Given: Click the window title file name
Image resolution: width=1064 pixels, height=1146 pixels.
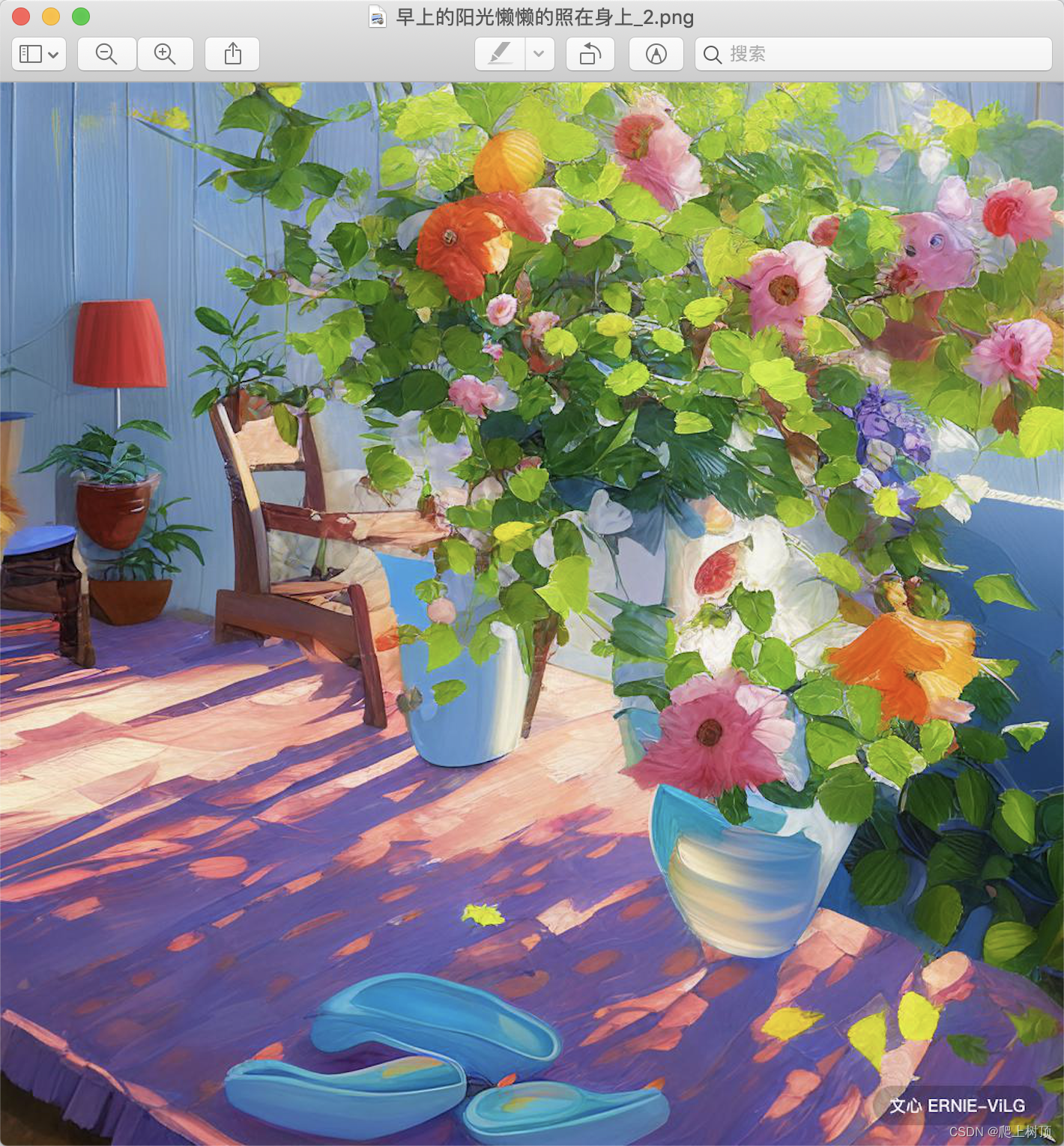Looking at the screenshot, I should tap(545, 16).
